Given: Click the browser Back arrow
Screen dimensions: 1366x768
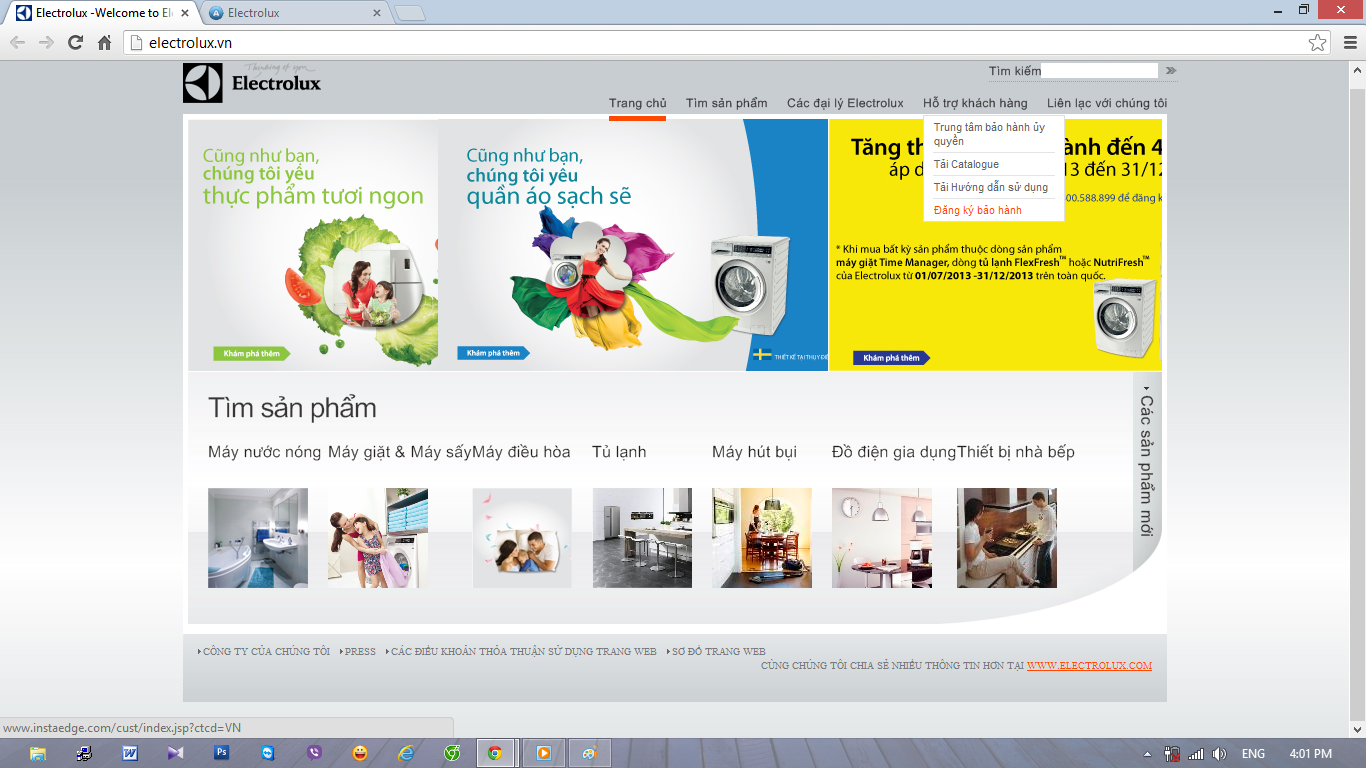Looking at the screenshot, I should click(x=17, y=42).
